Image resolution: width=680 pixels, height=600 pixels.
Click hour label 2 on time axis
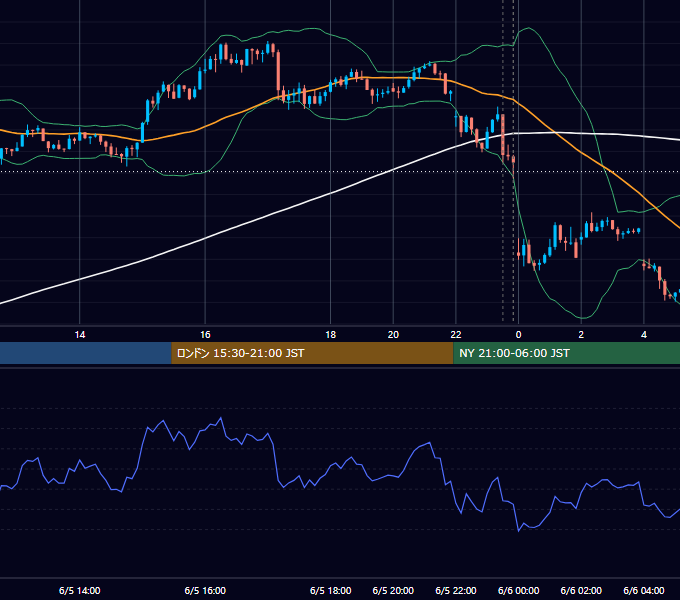point(581,335)
